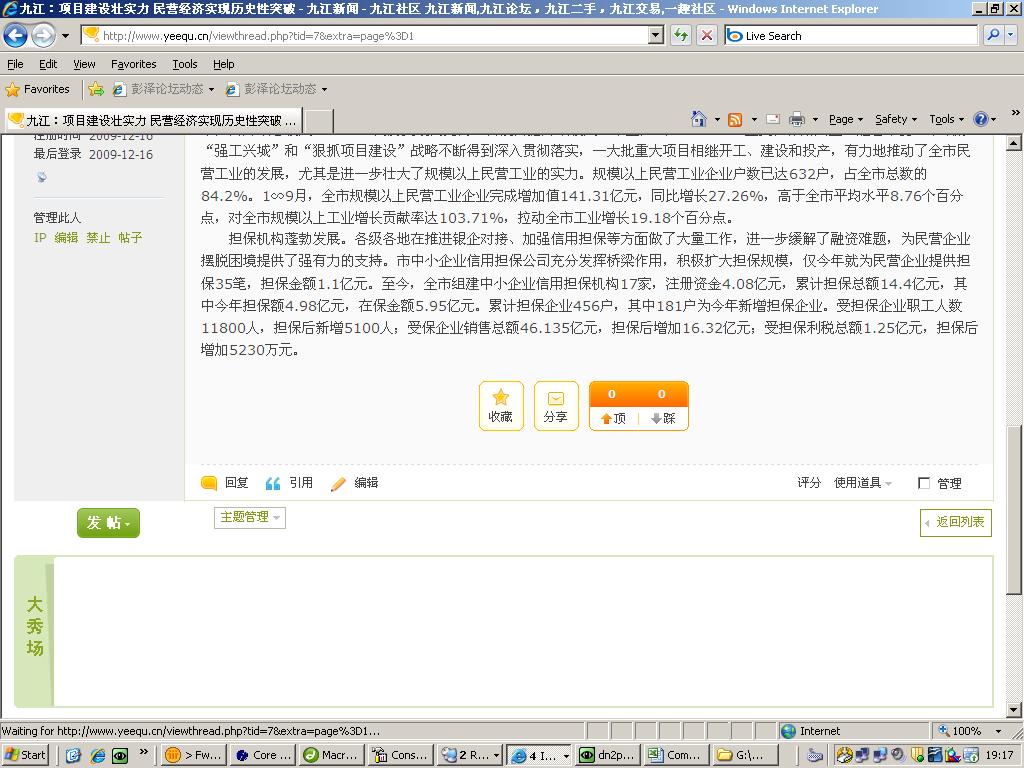Click the vertical scrollbar thumb

[1014, 509]
